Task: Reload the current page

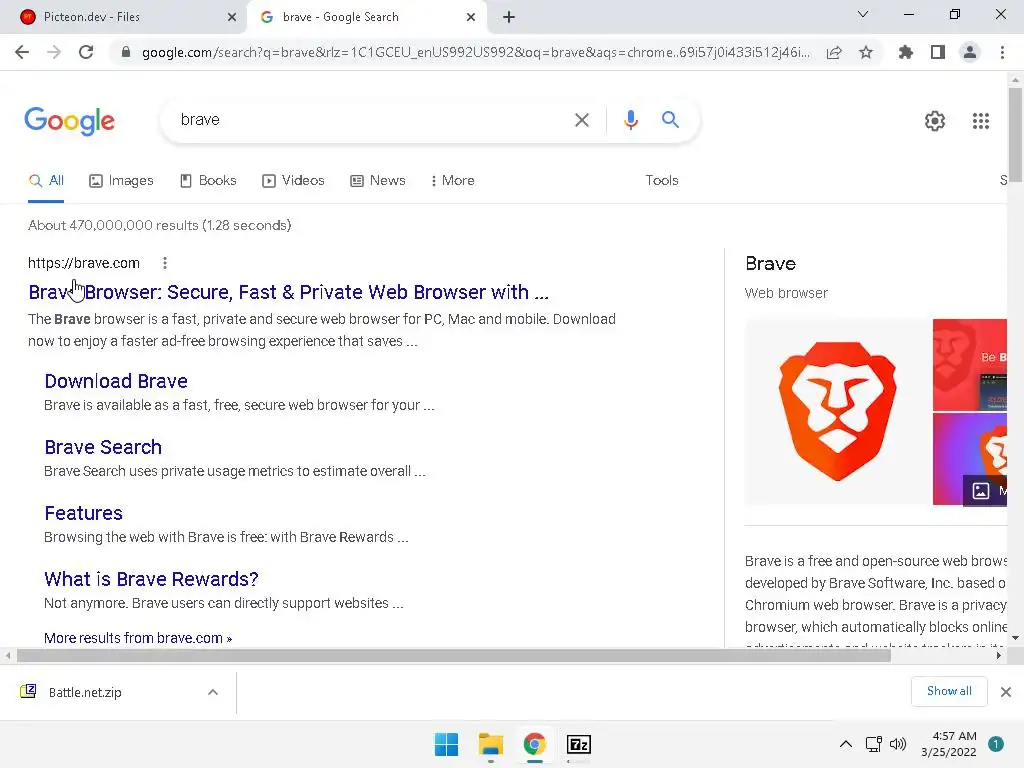Action: tap(86, 52)
